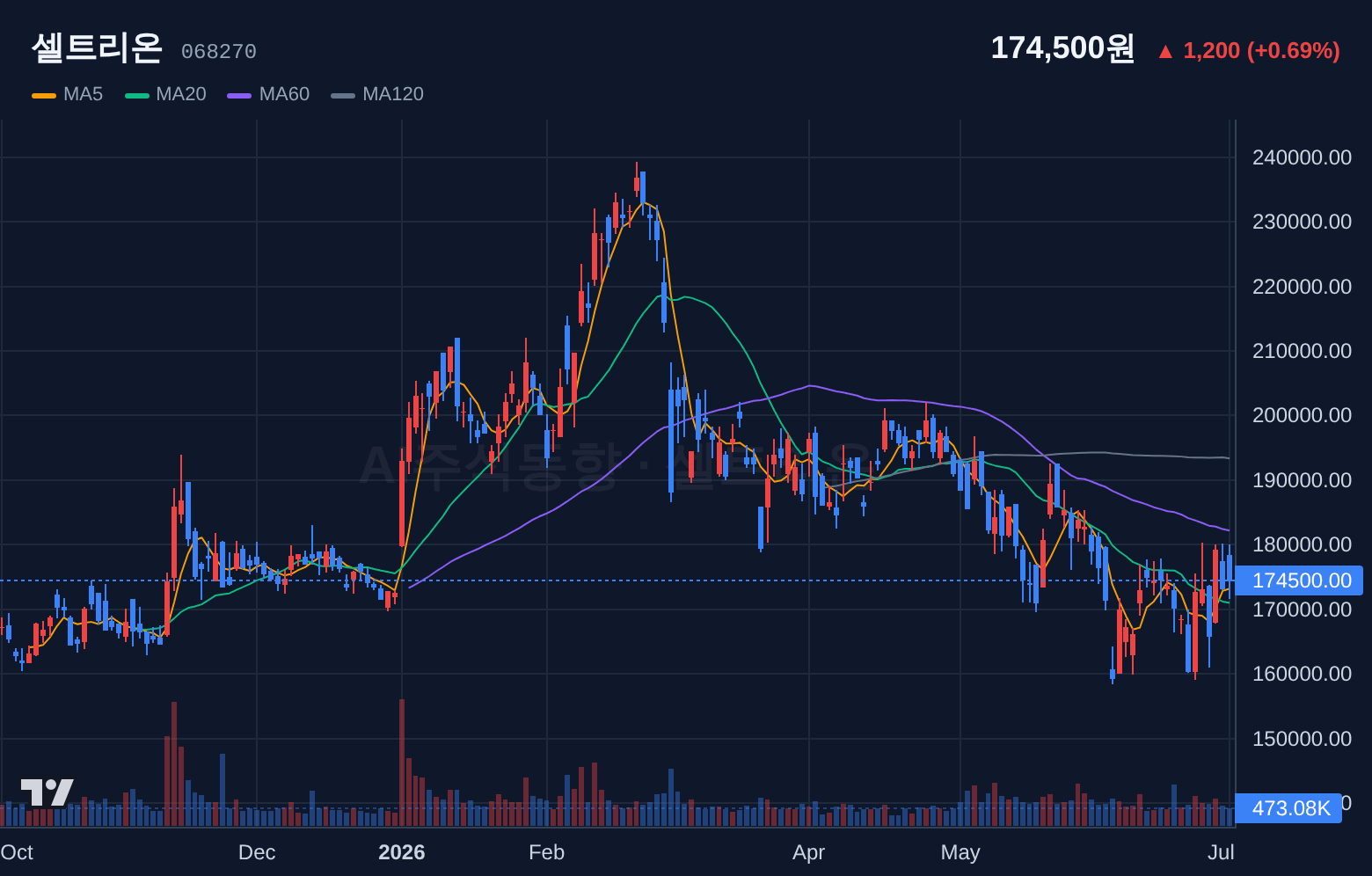Toggle the MA120 legend entry
Screen dimensions: 1372x876
tap(393, 94)
